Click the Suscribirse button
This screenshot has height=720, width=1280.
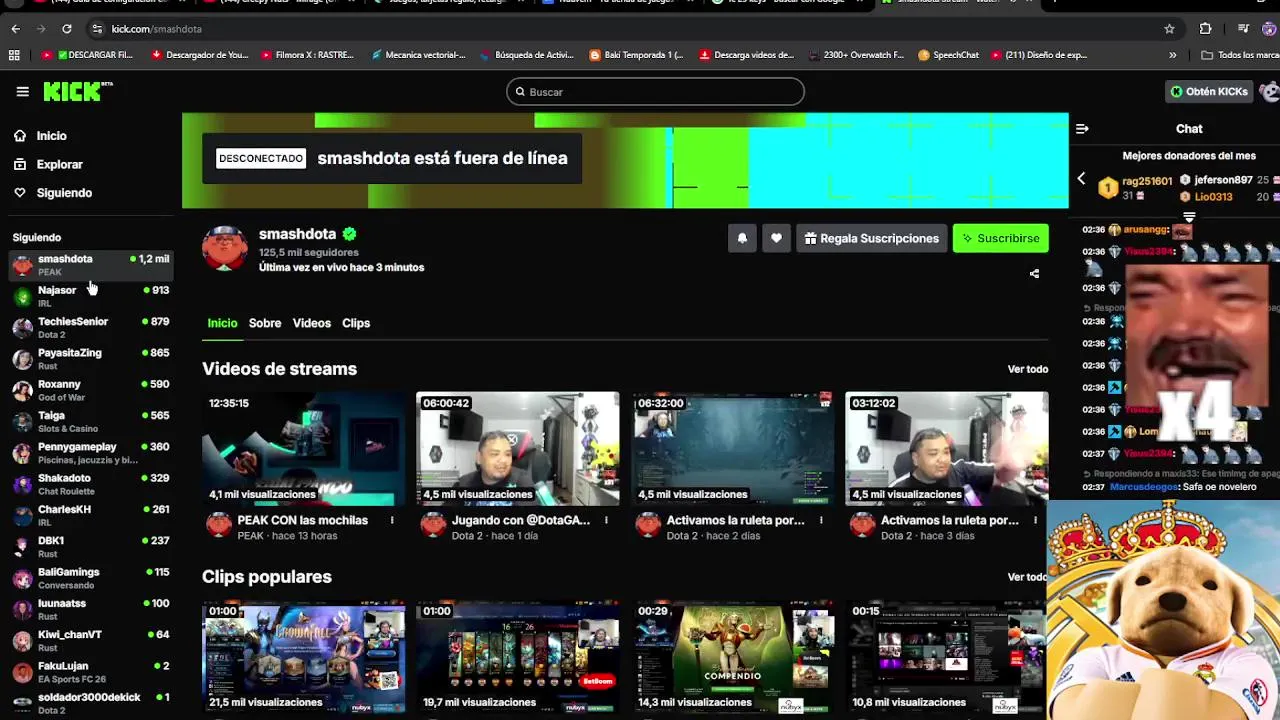coord(1000,238)
